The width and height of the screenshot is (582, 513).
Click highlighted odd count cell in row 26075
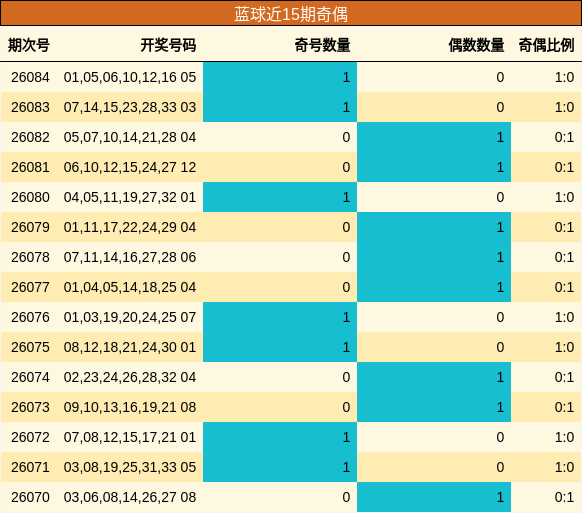tap(280, 347)
